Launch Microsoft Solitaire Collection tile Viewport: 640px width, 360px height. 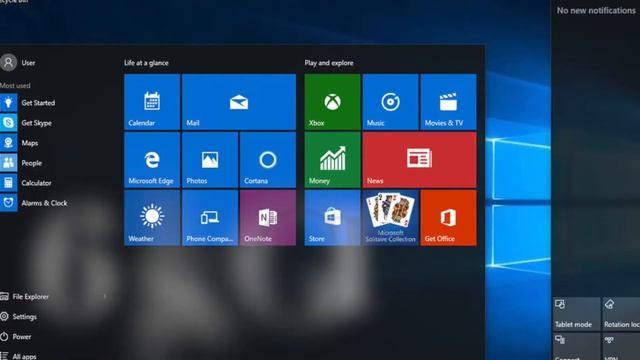point(390,218)
